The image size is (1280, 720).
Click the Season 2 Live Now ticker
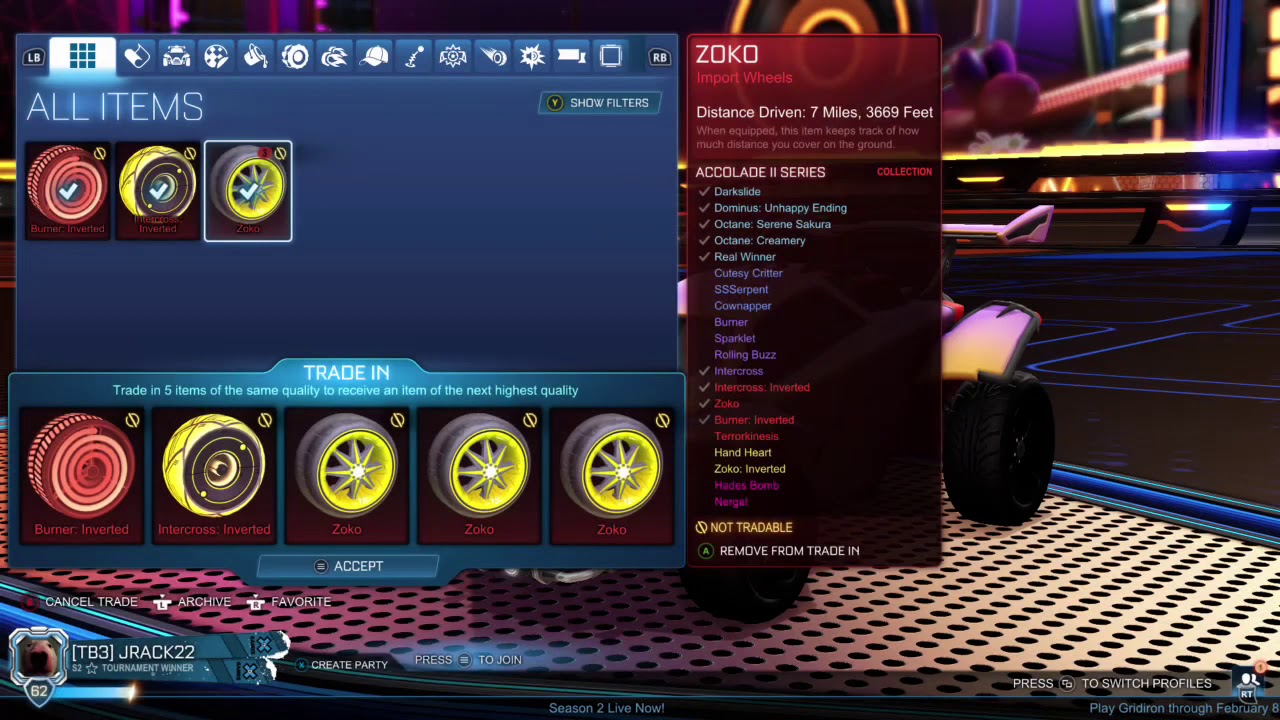(606, 709)
